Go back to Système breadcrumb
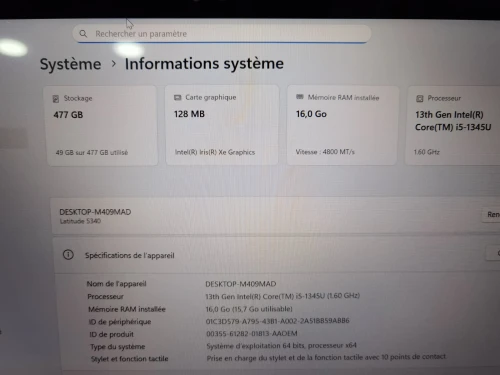Screen dimensions: 500x375 coord(70,64)
